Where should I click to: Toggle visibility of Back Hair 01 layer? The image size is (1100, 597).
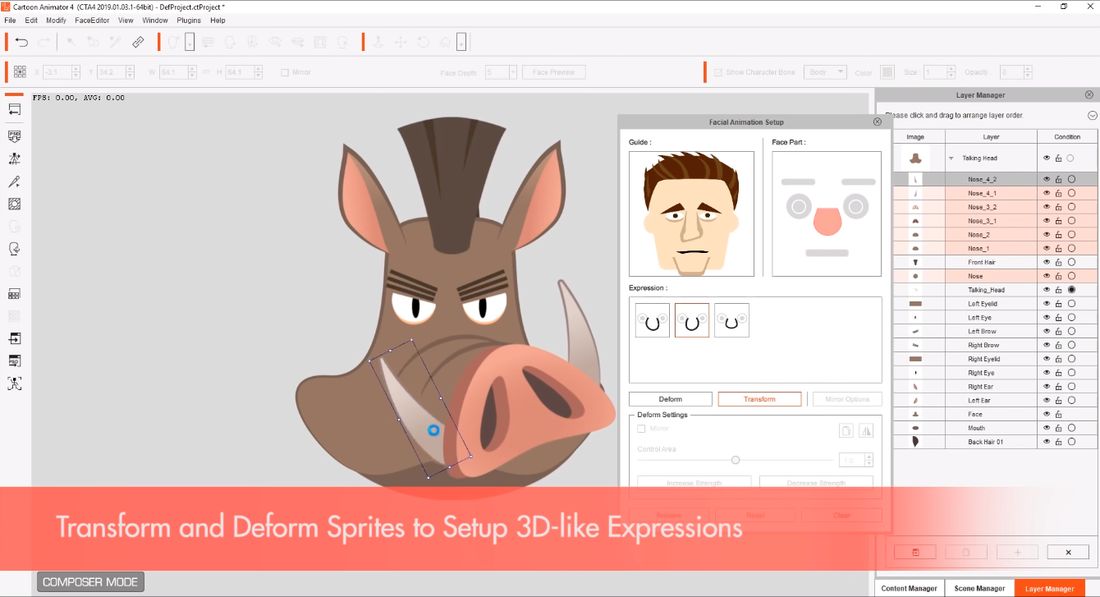[1047, 442]
